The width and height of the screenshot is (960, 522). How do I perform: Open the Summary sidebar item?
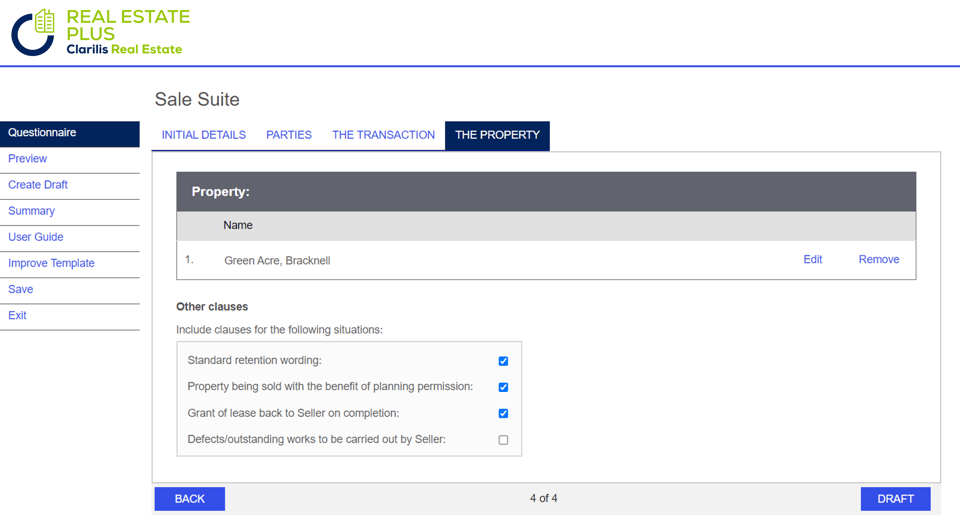pyautogui.click(x=31, y=211)
